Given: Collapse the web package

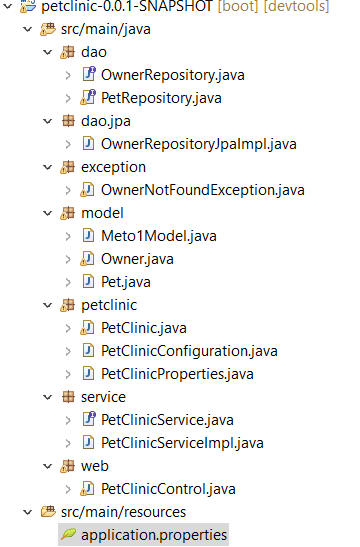Looking at the screenshot, I should pyautogui.click(x=47, y=466).
